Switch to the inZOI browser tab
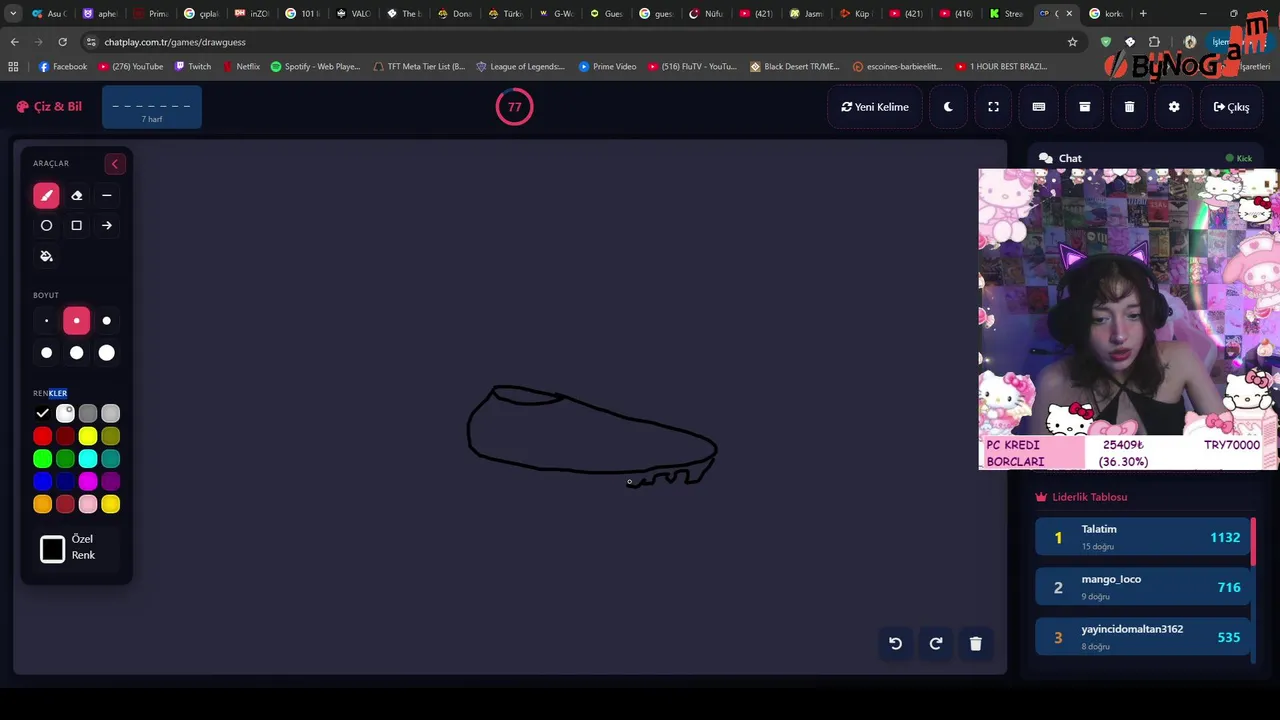Viewport: 1280px width, 720px height. 252,14
